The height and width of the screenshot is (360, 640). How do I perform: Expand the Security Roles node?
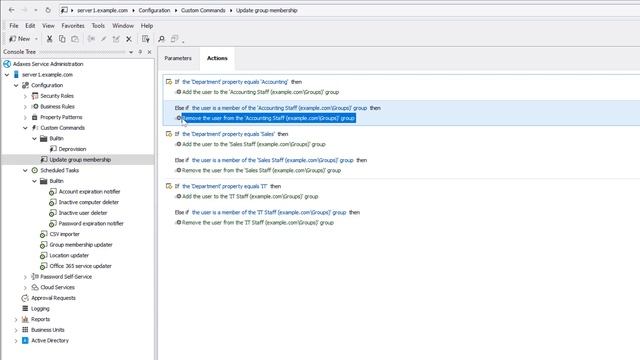tap(25, 96)
